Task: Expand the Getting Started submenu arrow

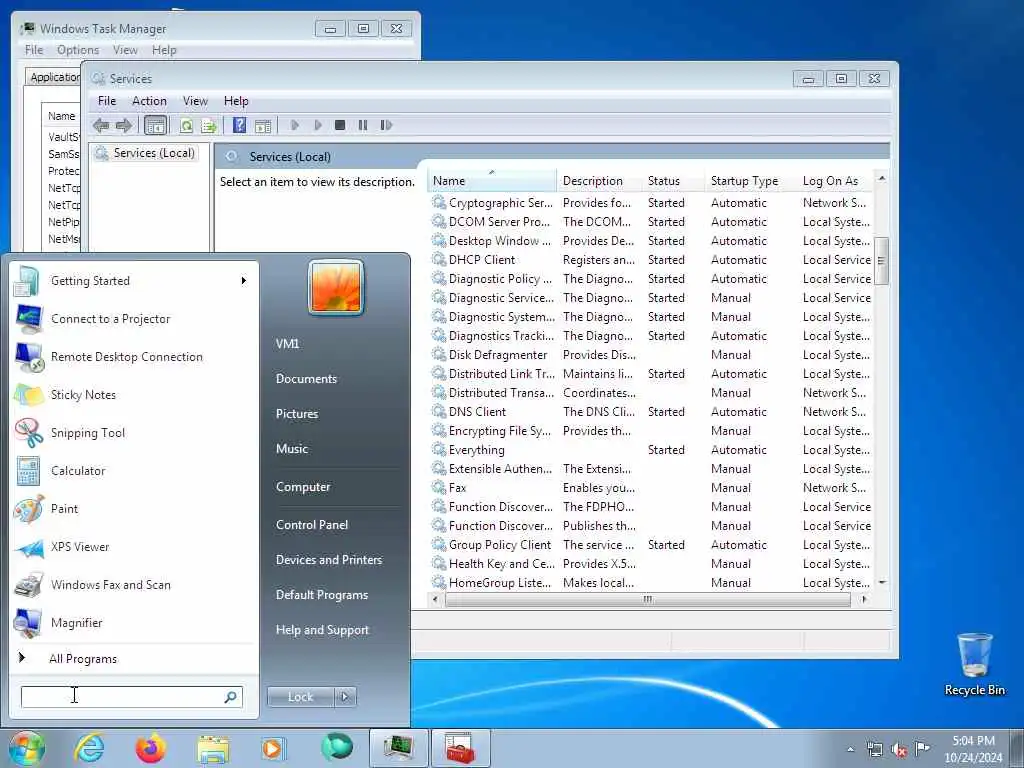Action: pos(244,281)
